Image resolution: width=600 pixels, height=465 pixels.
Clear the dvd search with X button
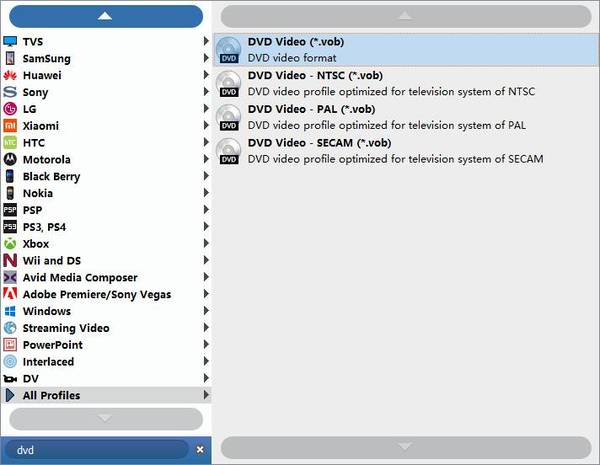pyautogui.click(x=200, y=450)
